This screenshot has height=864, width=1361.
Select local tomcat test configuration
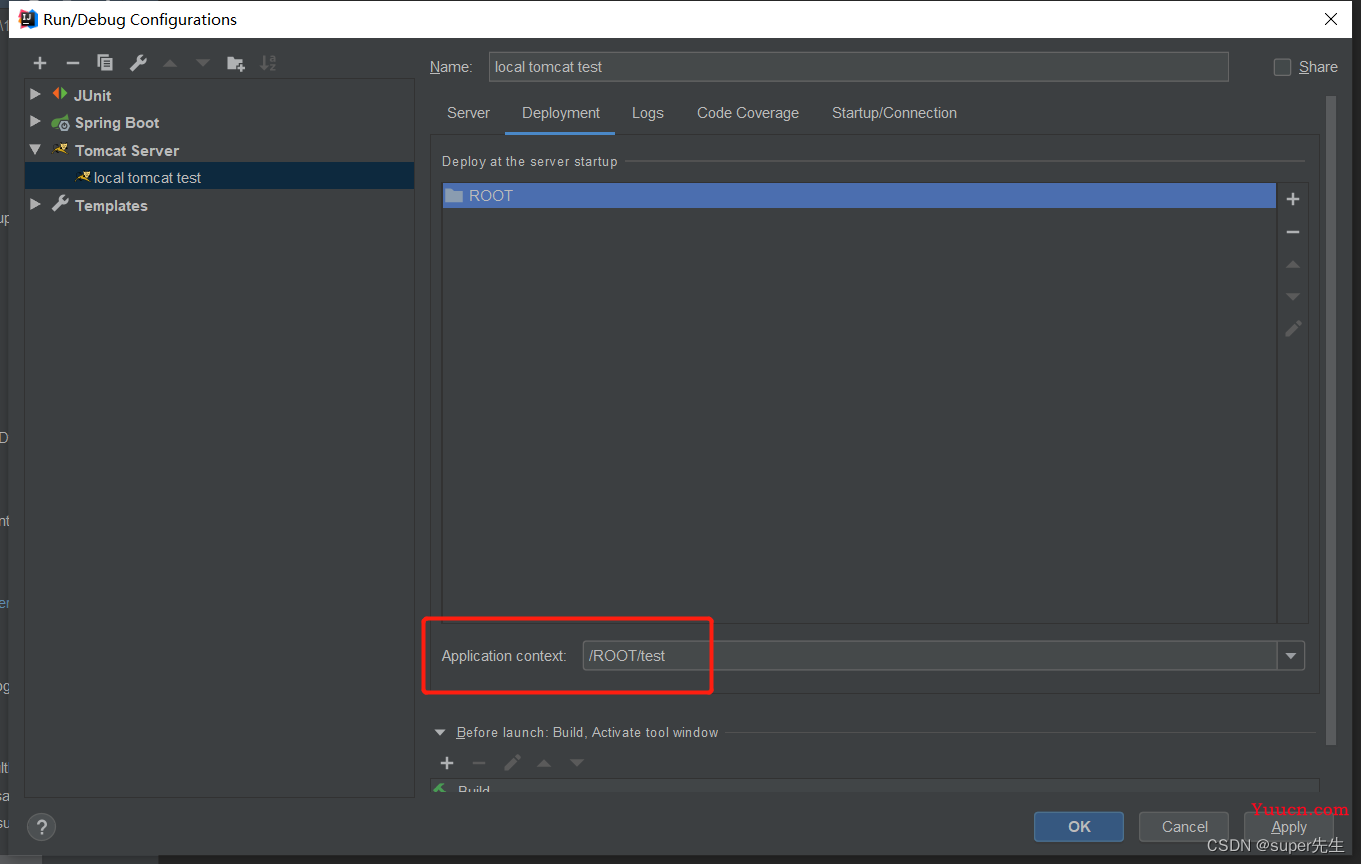click(x=219, y=177)
